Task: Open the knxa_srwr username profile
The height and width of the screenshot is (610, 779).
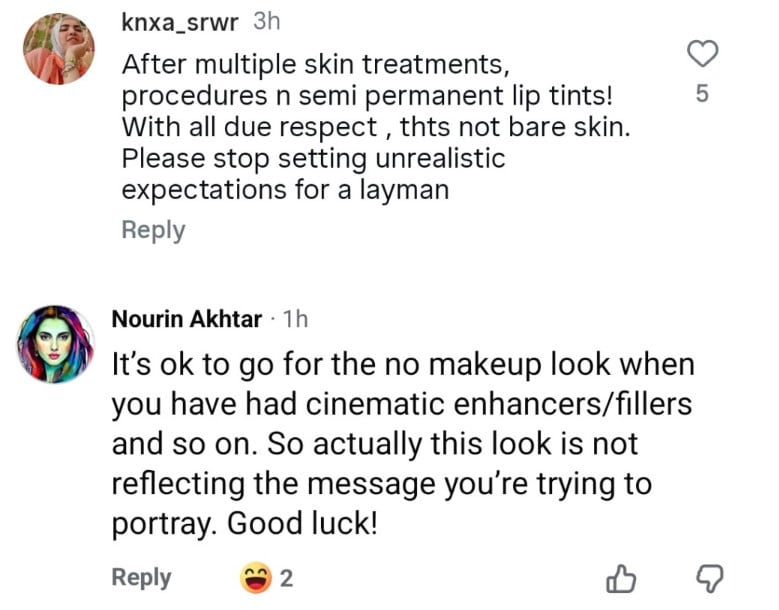Action: [x=180, y=22]
